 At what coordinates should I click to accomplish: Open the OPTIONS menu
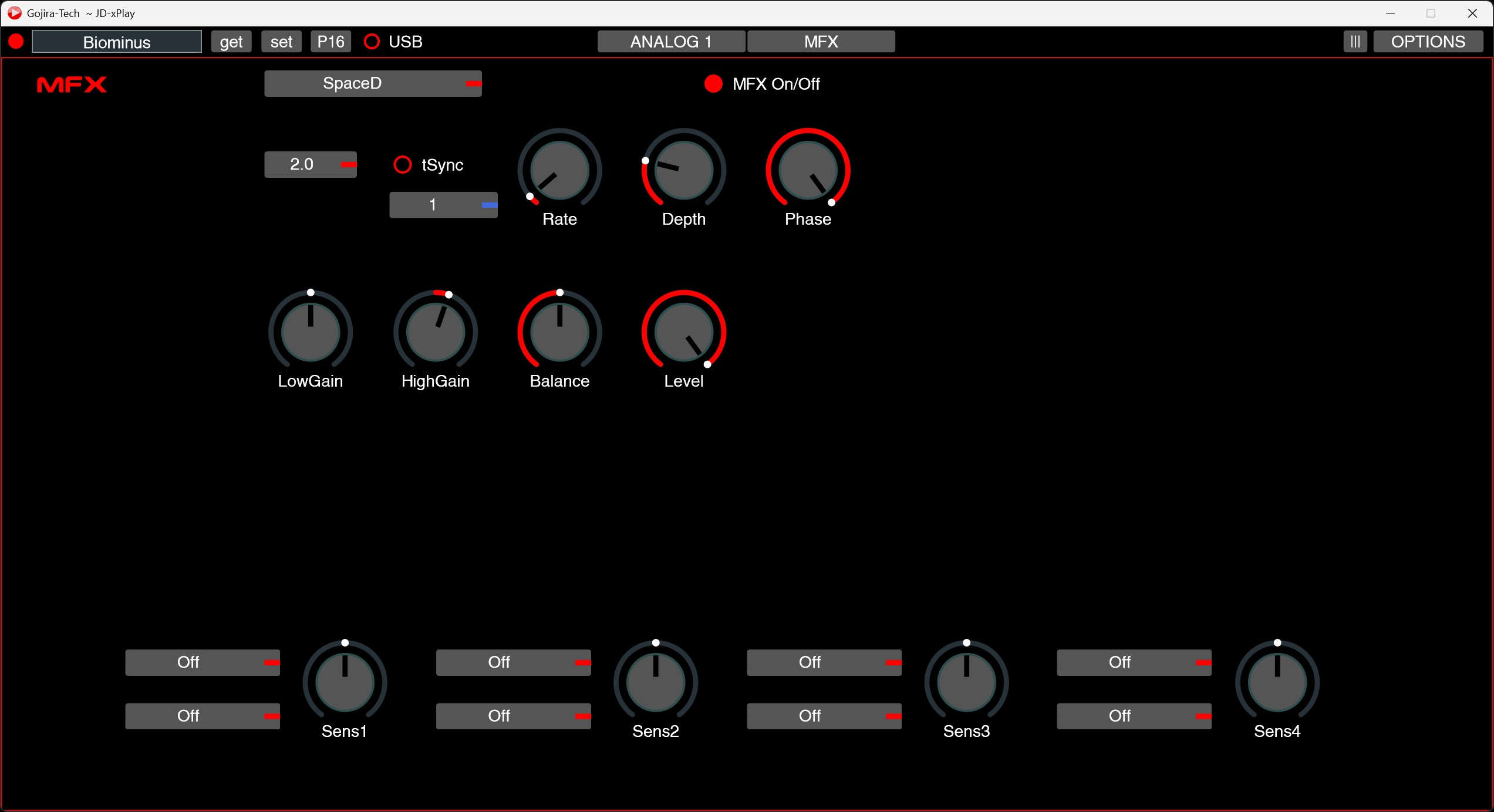1428,42
